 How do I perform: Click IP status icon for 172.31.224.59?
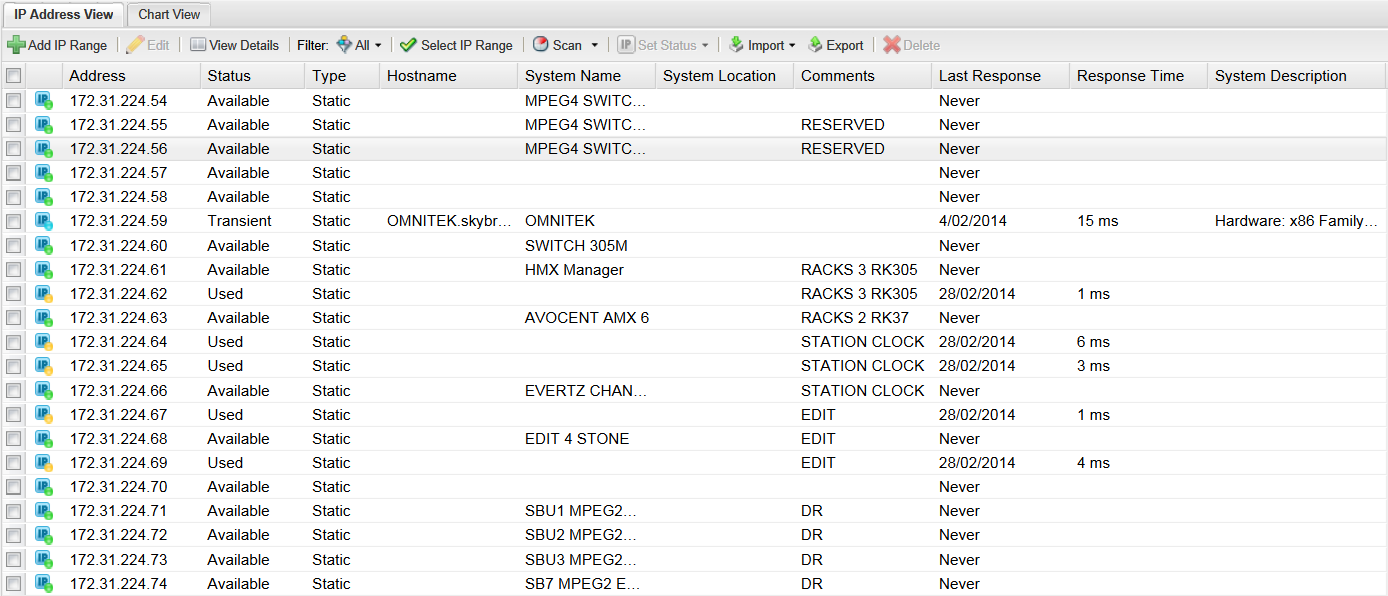click(x=44, y=221)
